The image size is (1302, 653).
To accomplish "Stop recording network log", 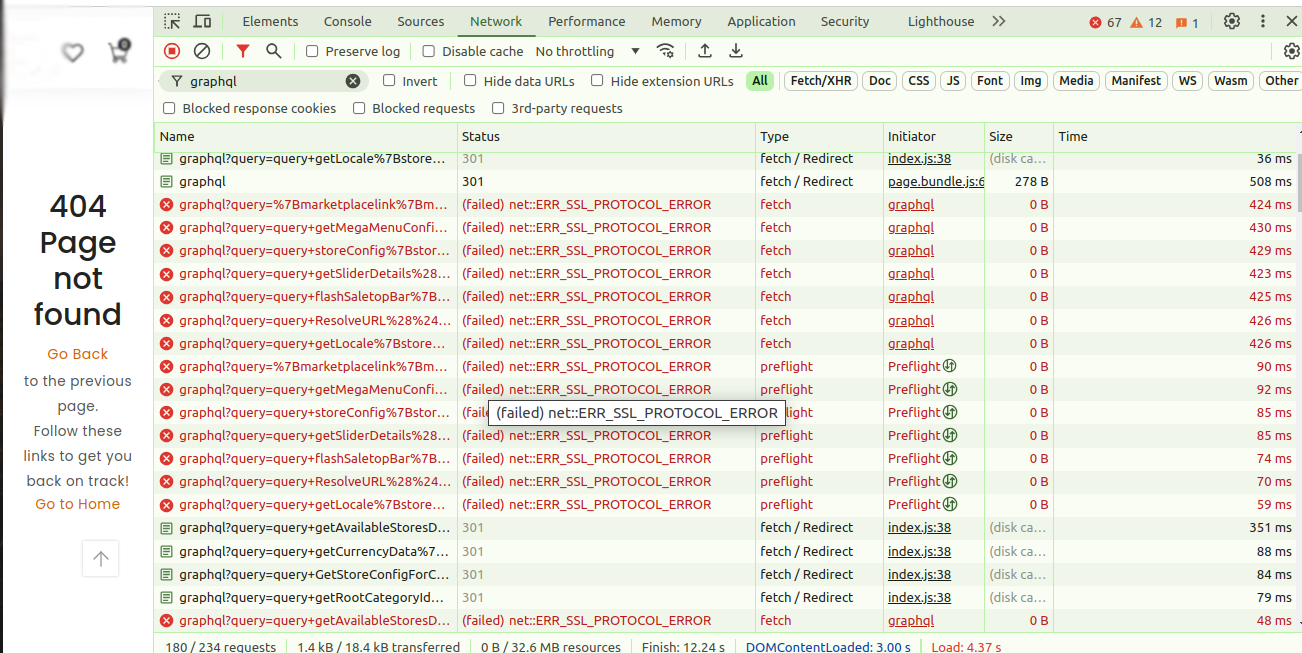I will (x=172, y=51).
